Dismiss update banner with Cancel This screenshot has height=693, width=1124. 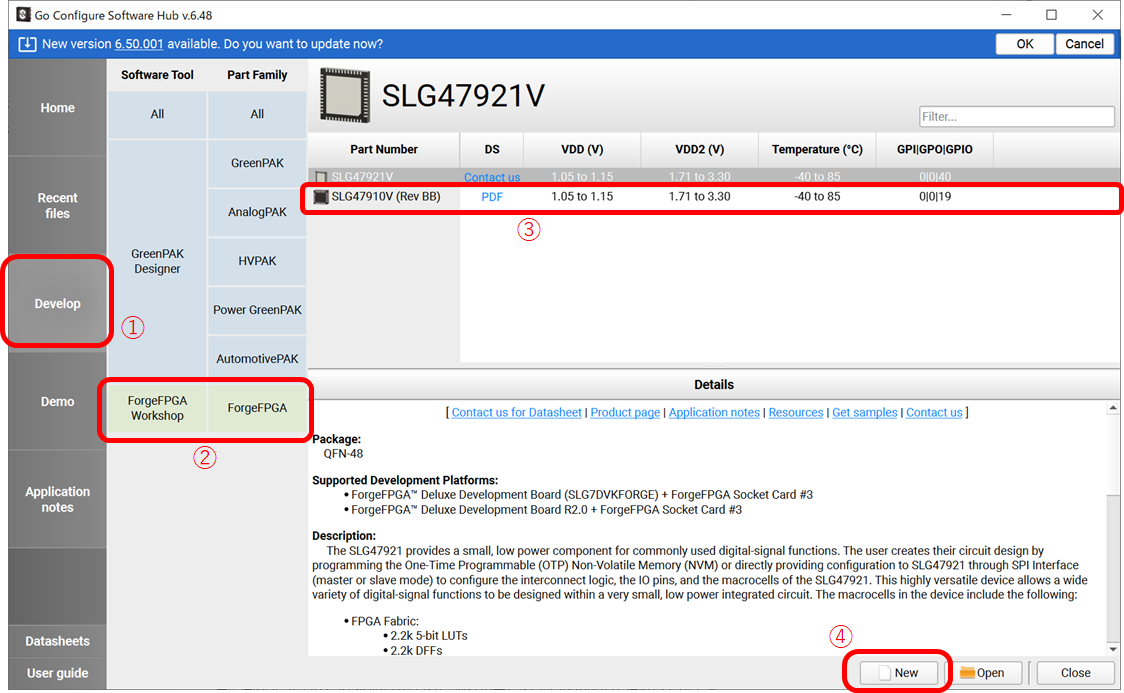pyautogui.click(x=1084, y=44)
